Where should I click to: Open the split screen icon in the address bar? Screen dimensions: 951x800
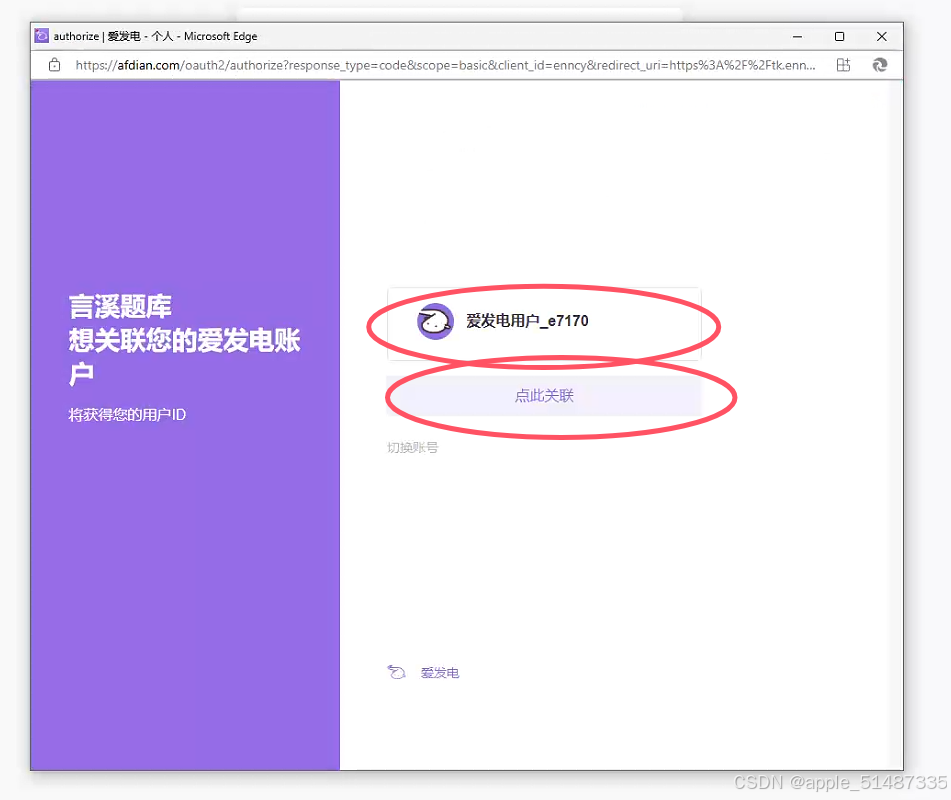pos(844,65)
